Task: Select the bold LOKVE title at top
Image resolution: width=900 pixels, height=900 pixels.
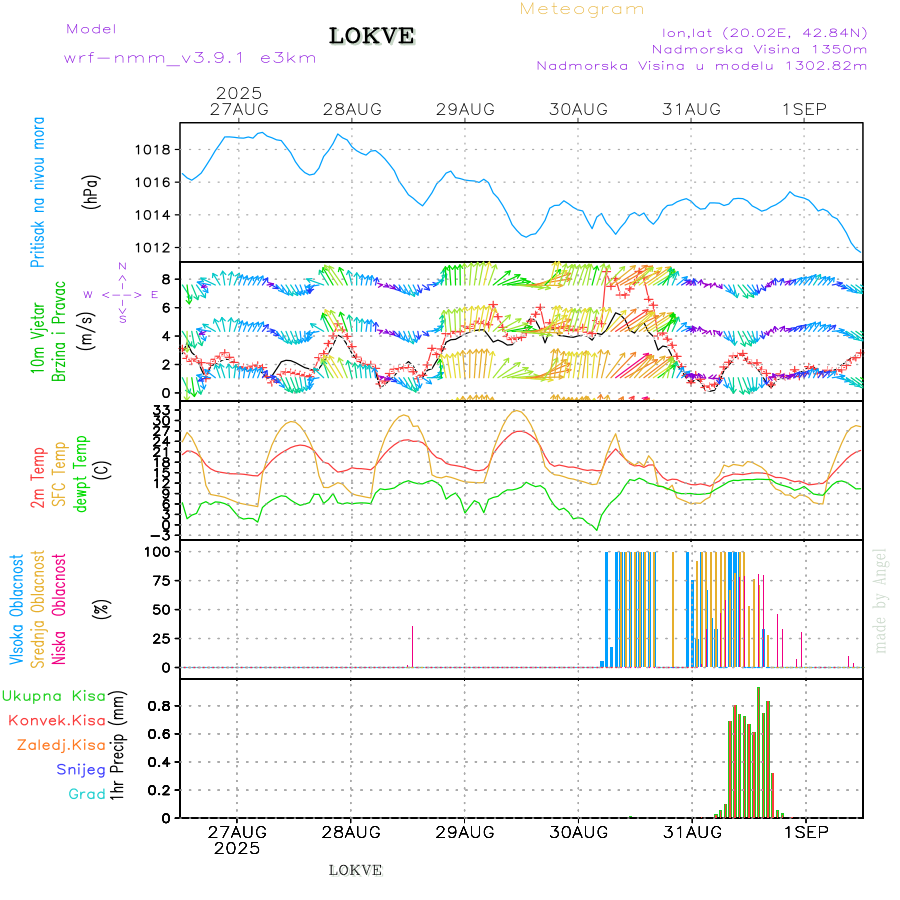Action: click(372, 37)
